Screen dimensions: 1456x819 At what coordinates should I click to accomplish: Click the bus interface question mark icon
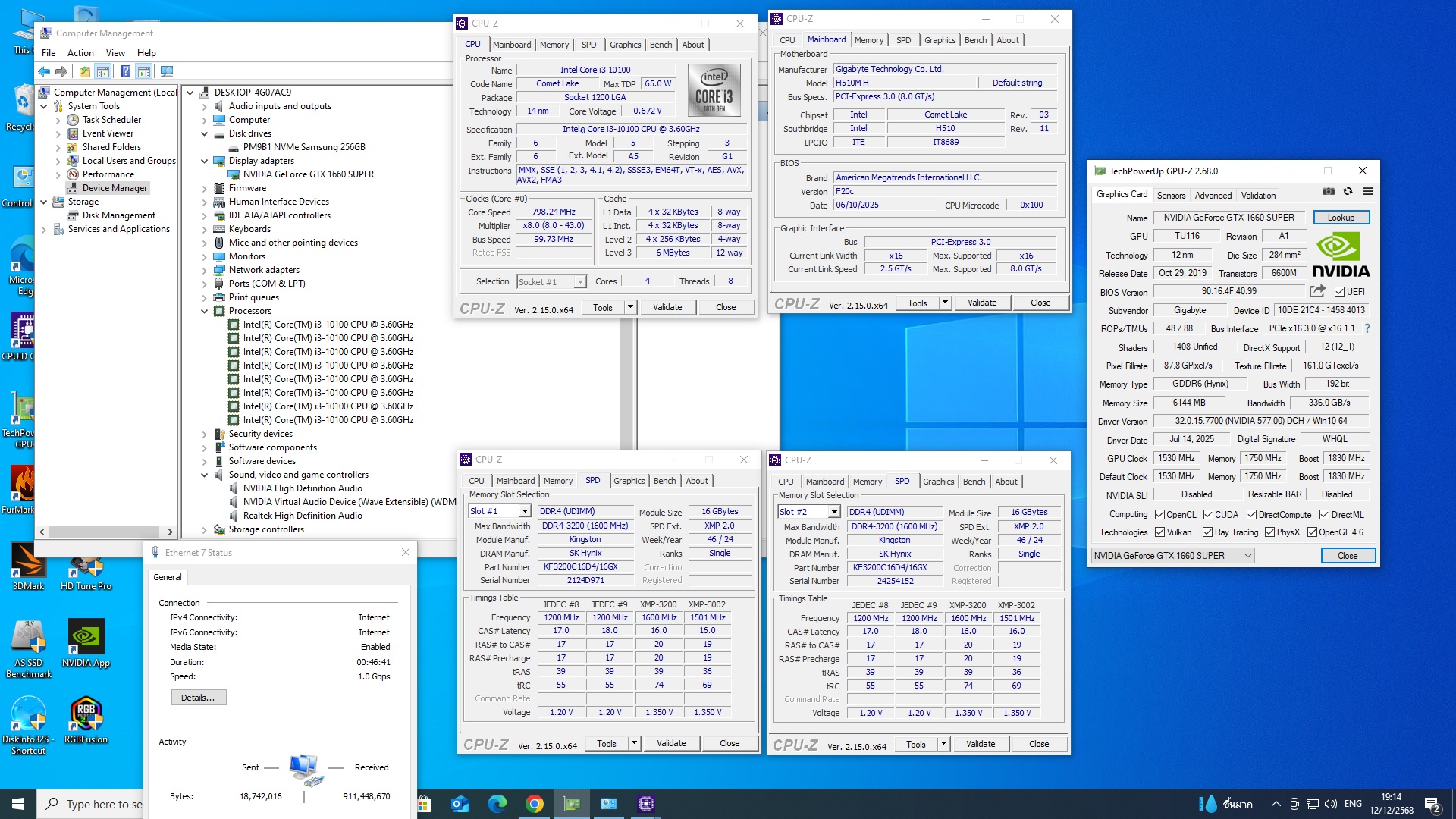click(x=1367, y=328)
